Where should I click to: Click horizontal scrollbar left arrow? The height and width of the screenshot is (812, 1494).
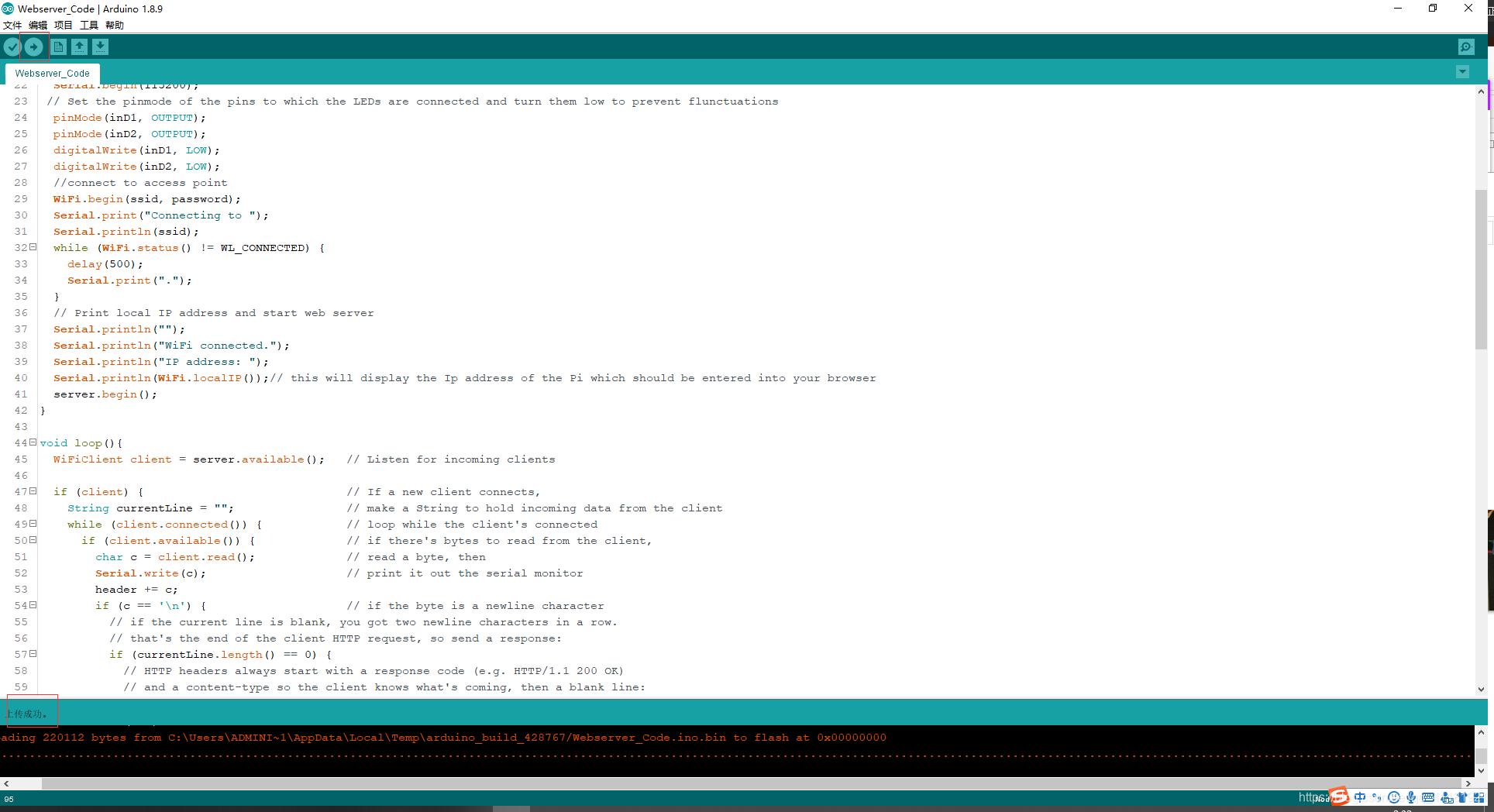[6, 783]
